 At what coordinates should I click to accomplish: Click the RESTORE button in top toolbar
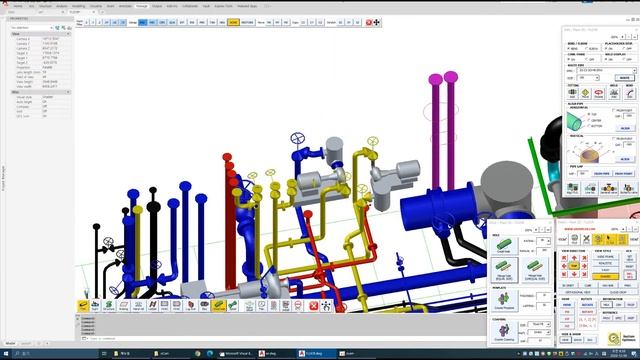point(247,22)
